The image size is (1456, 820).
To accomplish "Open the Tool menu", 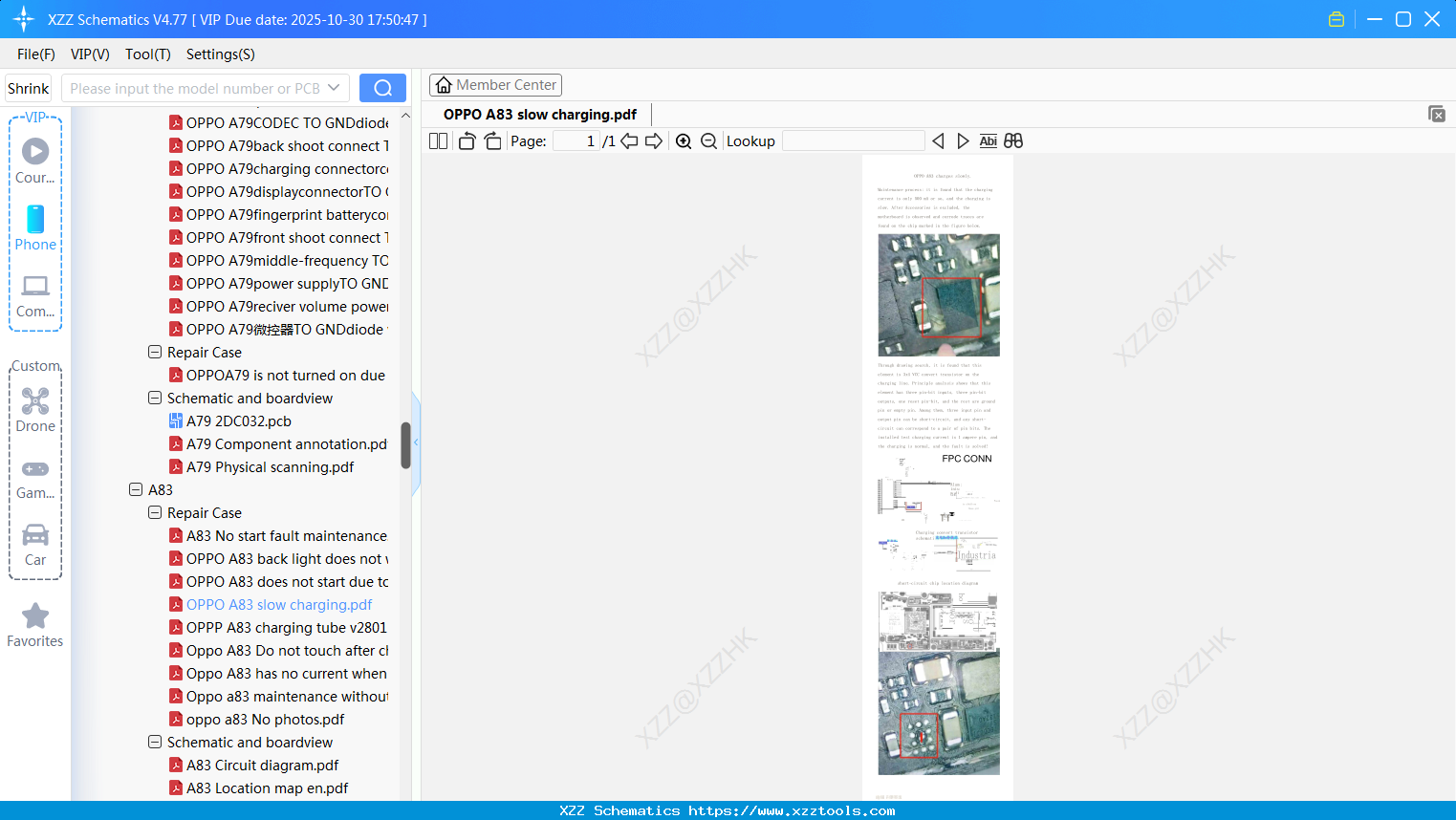I will point(148,54).
